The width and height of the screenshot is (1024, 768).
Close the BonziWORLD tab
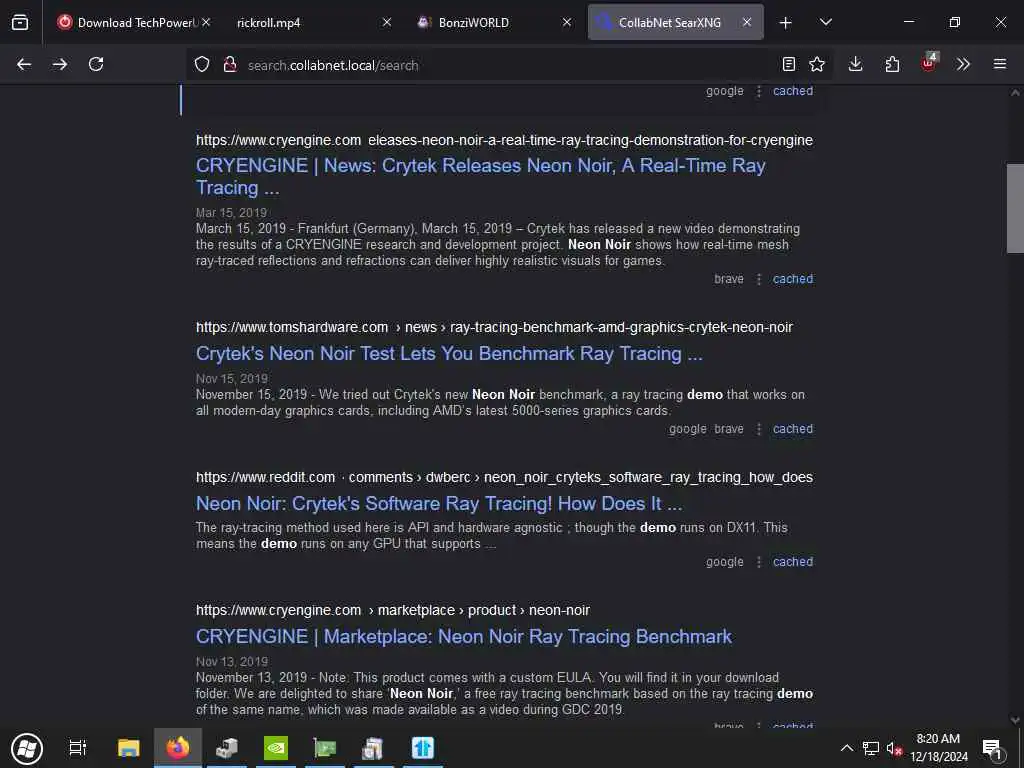coord(567,22)
